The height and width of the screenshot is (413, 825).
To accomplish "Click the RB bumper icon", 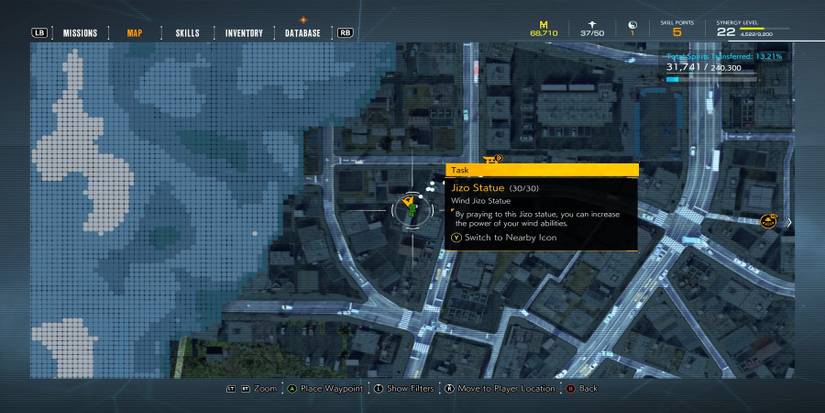I will pyautogui.click(x=346, y=33).
